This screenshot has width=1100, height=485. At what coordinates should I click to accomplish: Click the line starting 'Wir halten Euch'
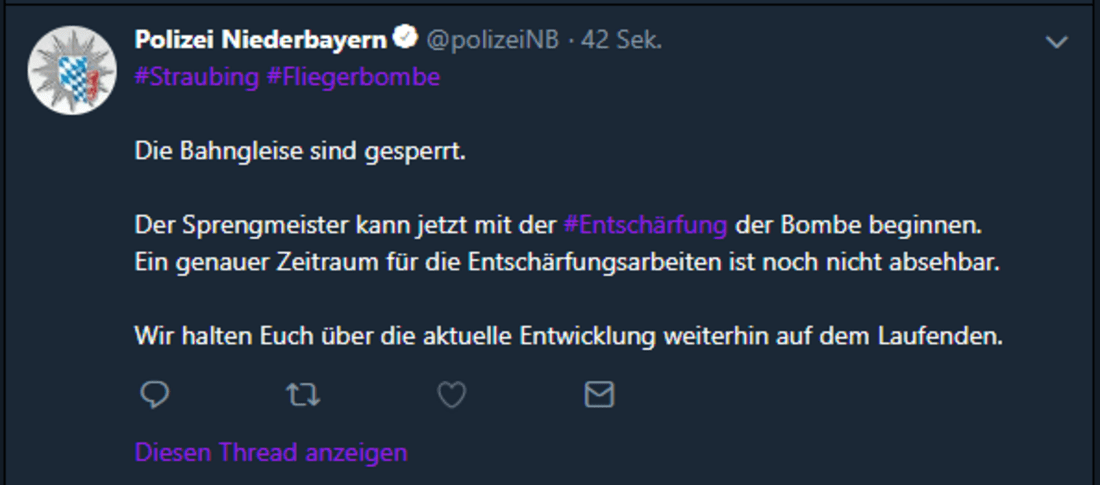pos(568,336)
